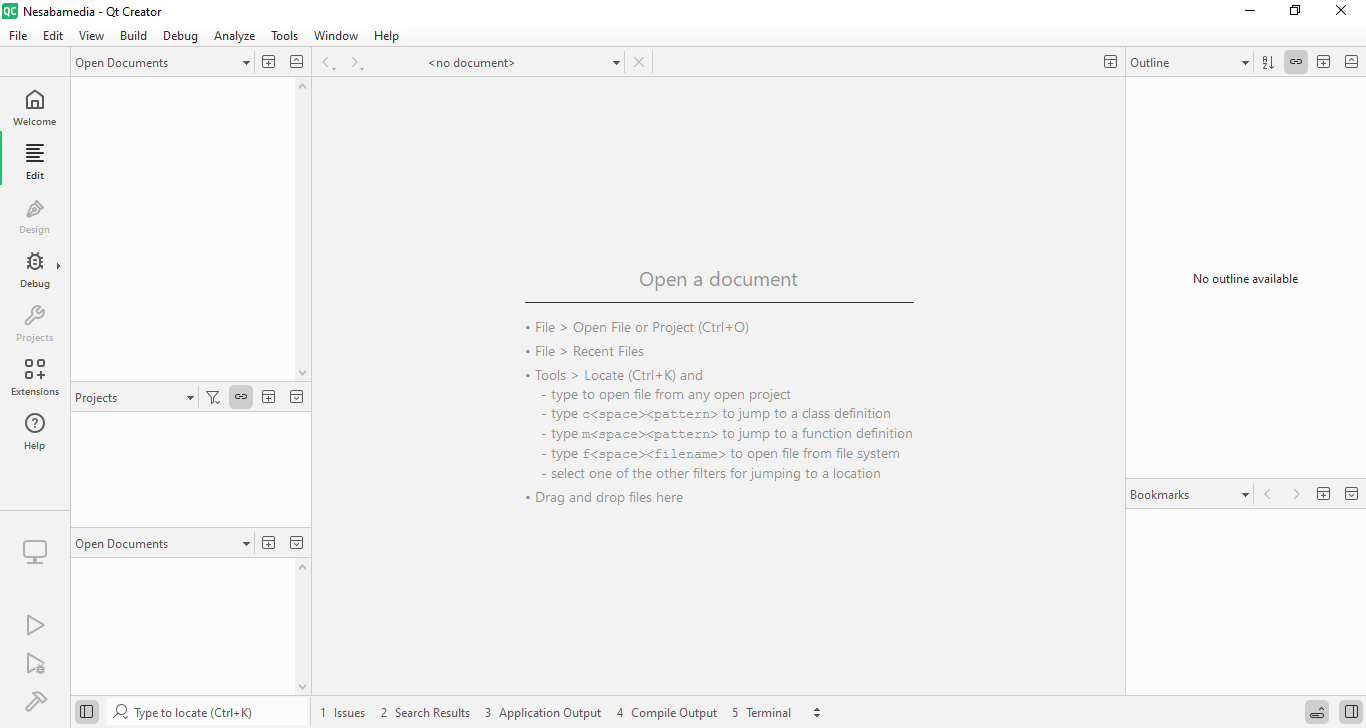Open the Welcome mode
This screenshot has width=1366, height=728.
tap(35, 107)
